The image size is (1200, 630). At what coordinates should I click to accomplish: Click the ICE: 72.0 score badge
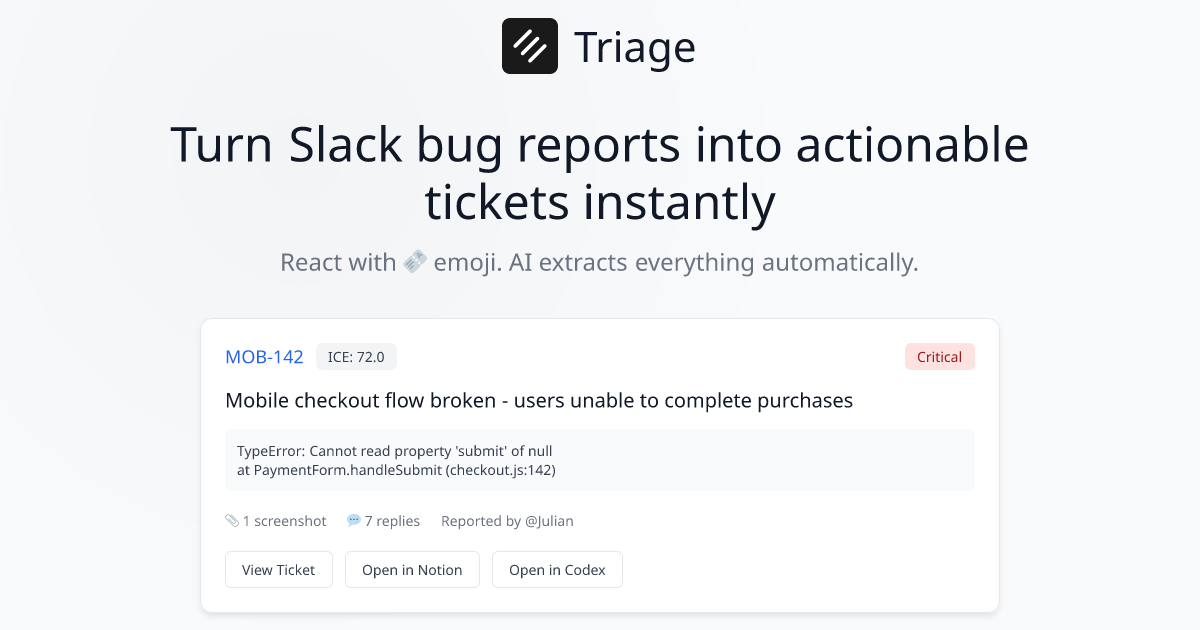356,356
